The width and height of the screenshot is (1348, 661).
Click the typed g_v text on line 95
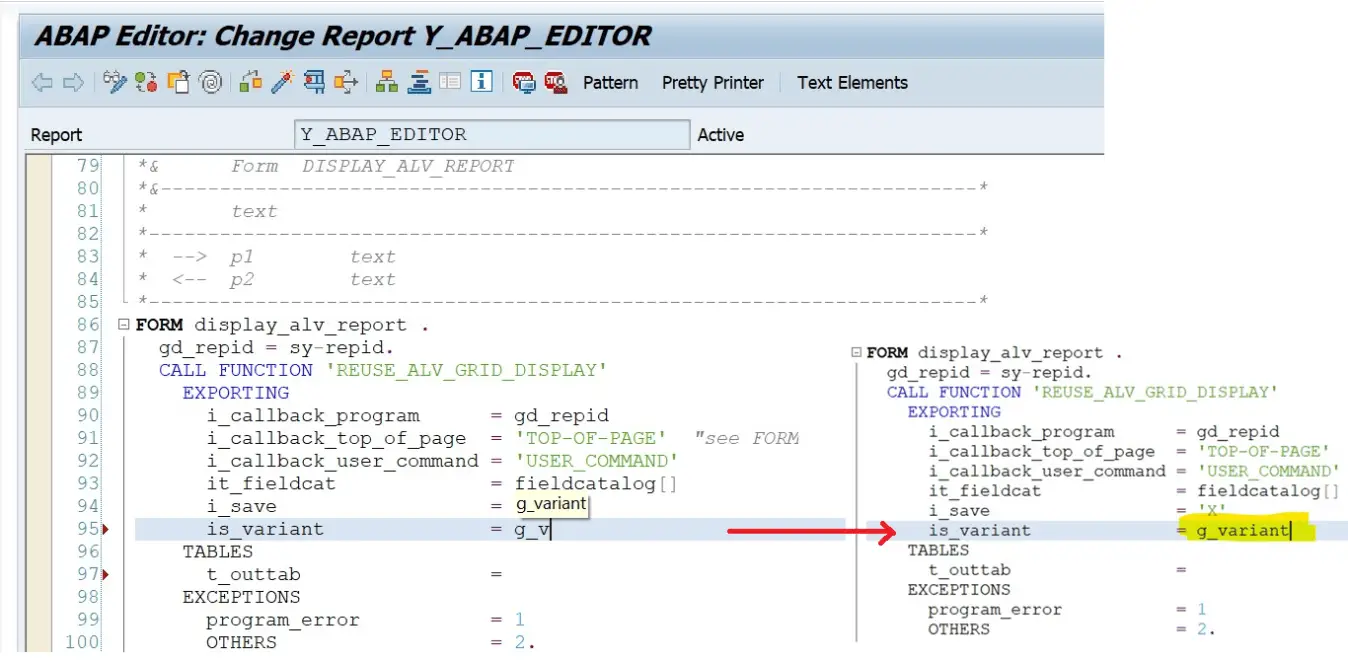pos(532,530)
